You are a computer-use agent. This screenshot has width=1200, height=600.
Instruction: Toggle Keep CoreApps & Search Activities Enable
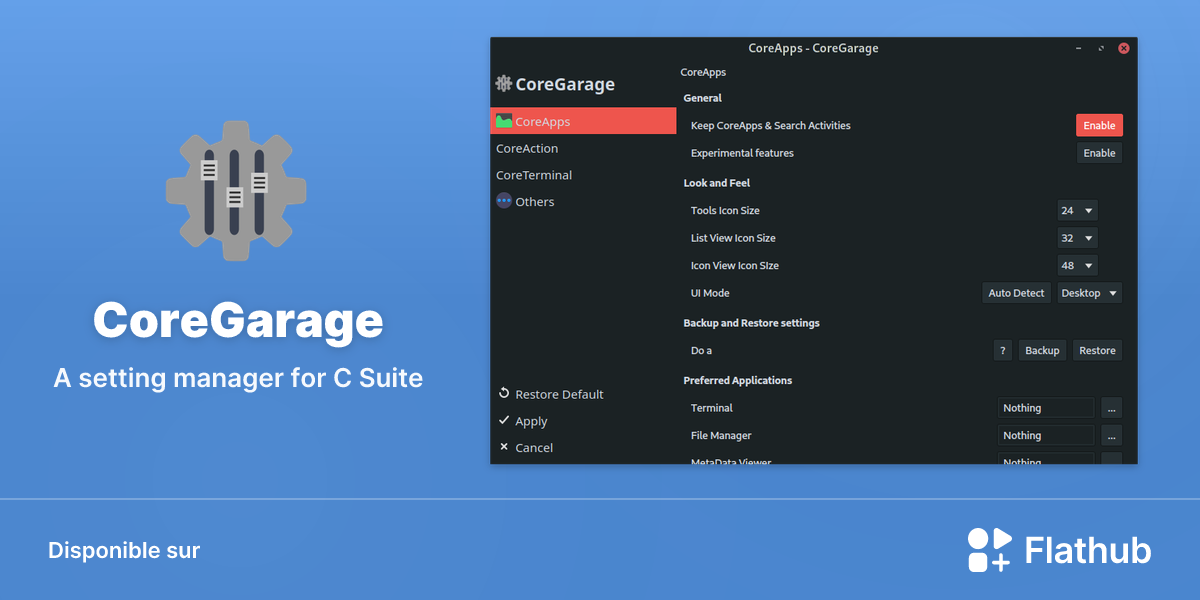tap(1099, 125)
